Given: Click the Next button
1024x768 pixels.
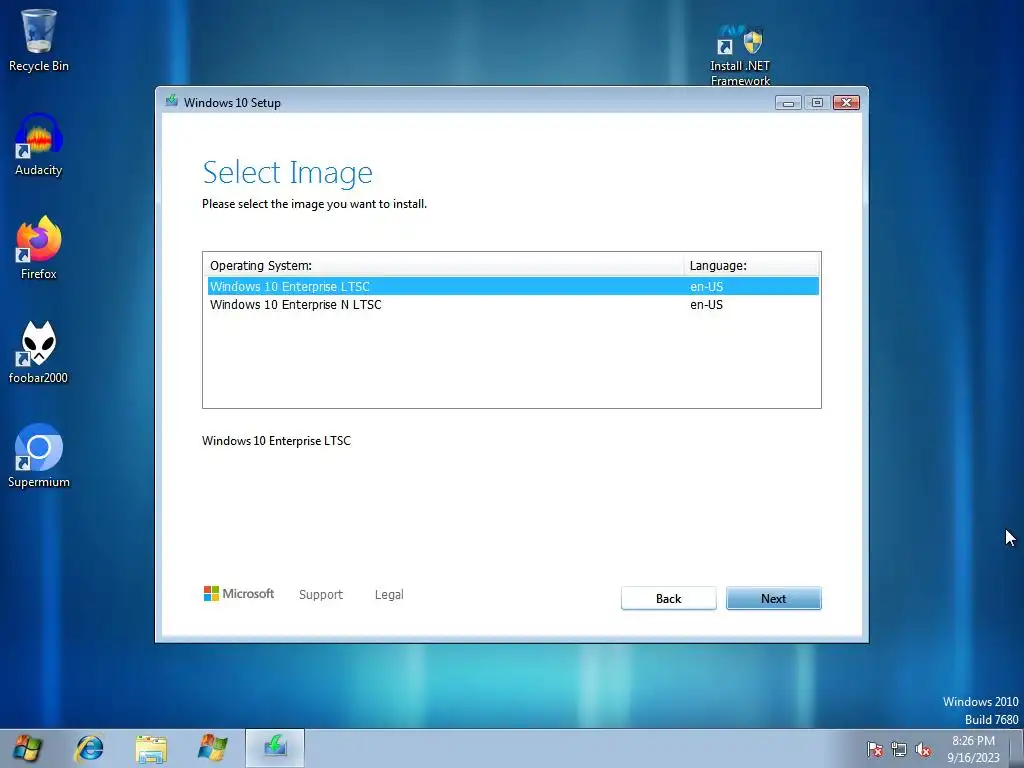Looking at the screenshot, I should [x=773, y=598].
